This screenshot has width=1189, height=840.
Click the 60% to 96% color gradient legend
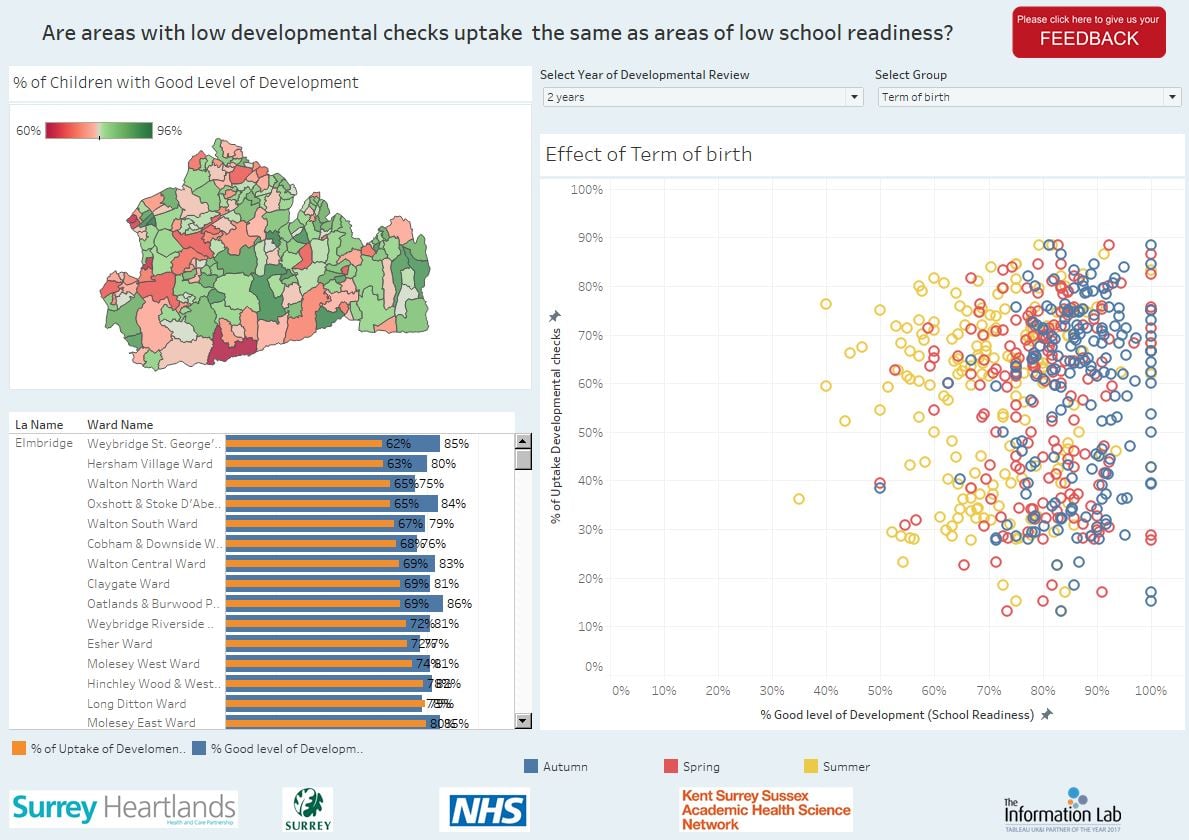tap(99, 130)
